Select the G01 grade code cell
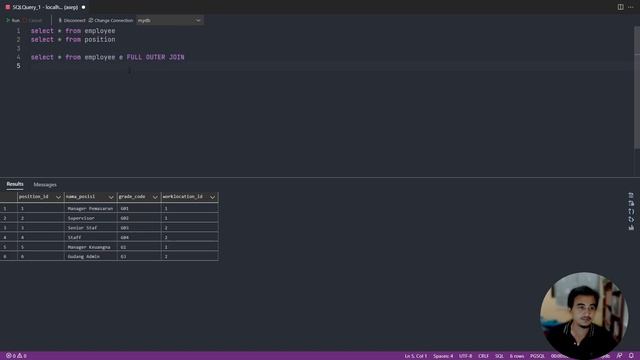This screenshot has height=360, width=640. [x=139, y=208]
